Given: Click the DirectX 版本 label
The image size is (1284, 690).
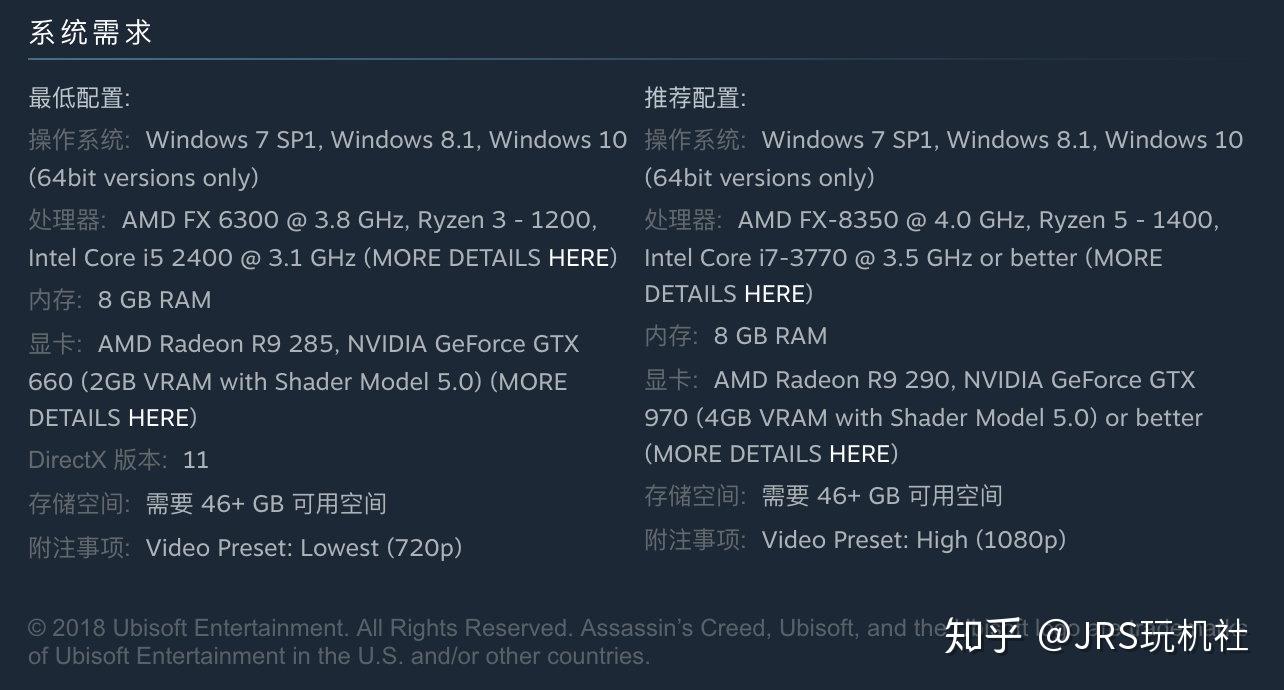Looking at the screenshot, I should 98,460.
